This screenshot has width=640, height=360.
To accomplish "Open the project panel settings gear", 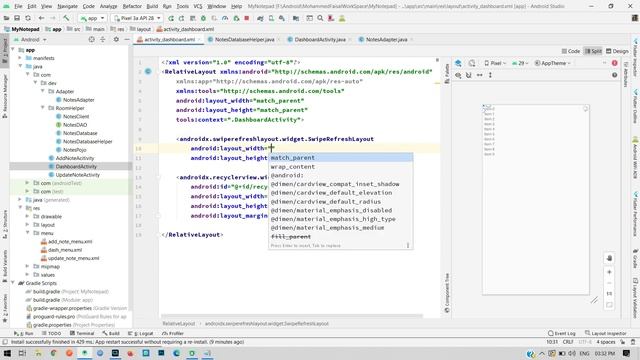I will tap(116, 40).
